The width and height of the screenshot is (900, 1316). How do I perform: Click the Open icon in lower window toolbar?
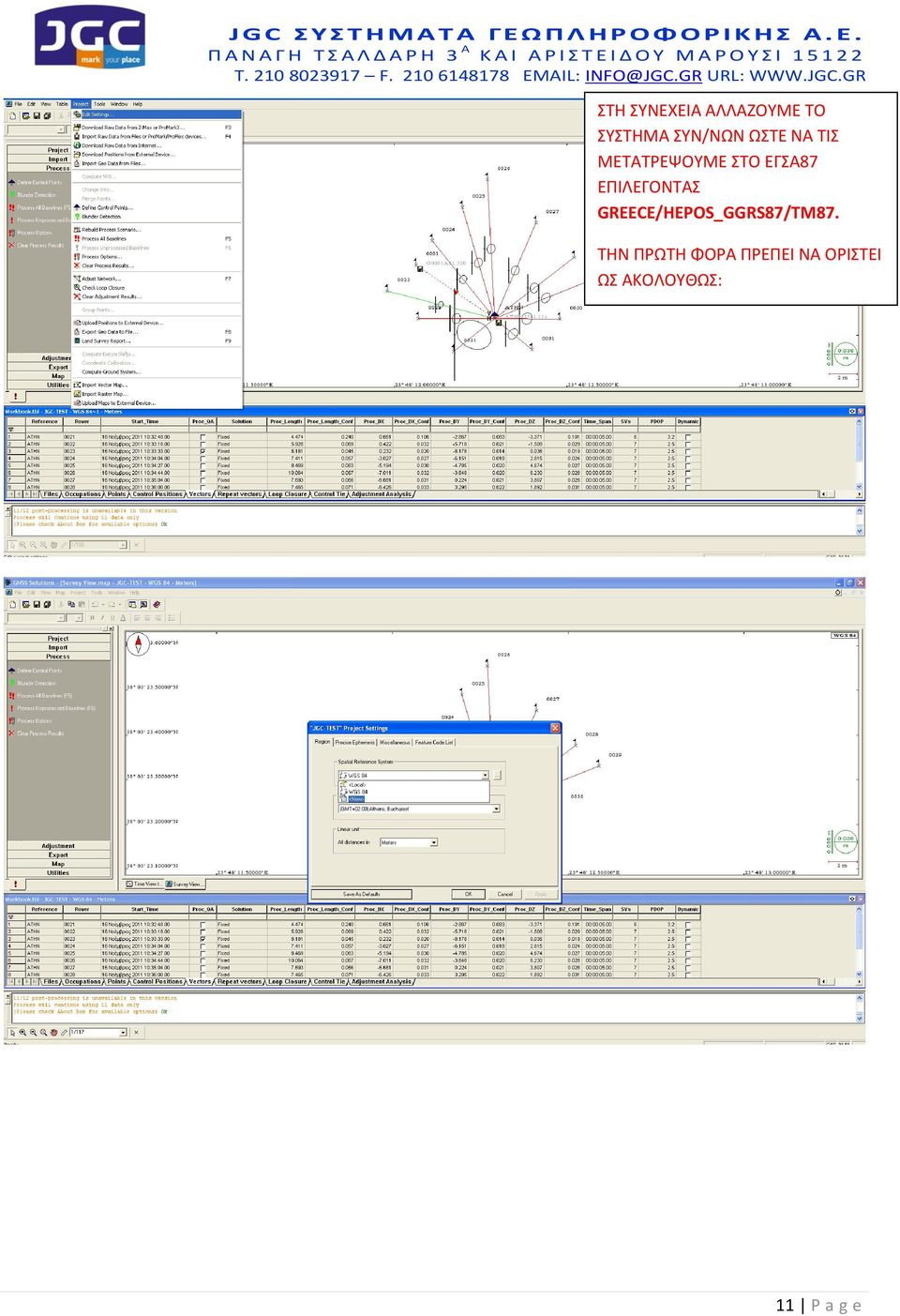point(24,604)
